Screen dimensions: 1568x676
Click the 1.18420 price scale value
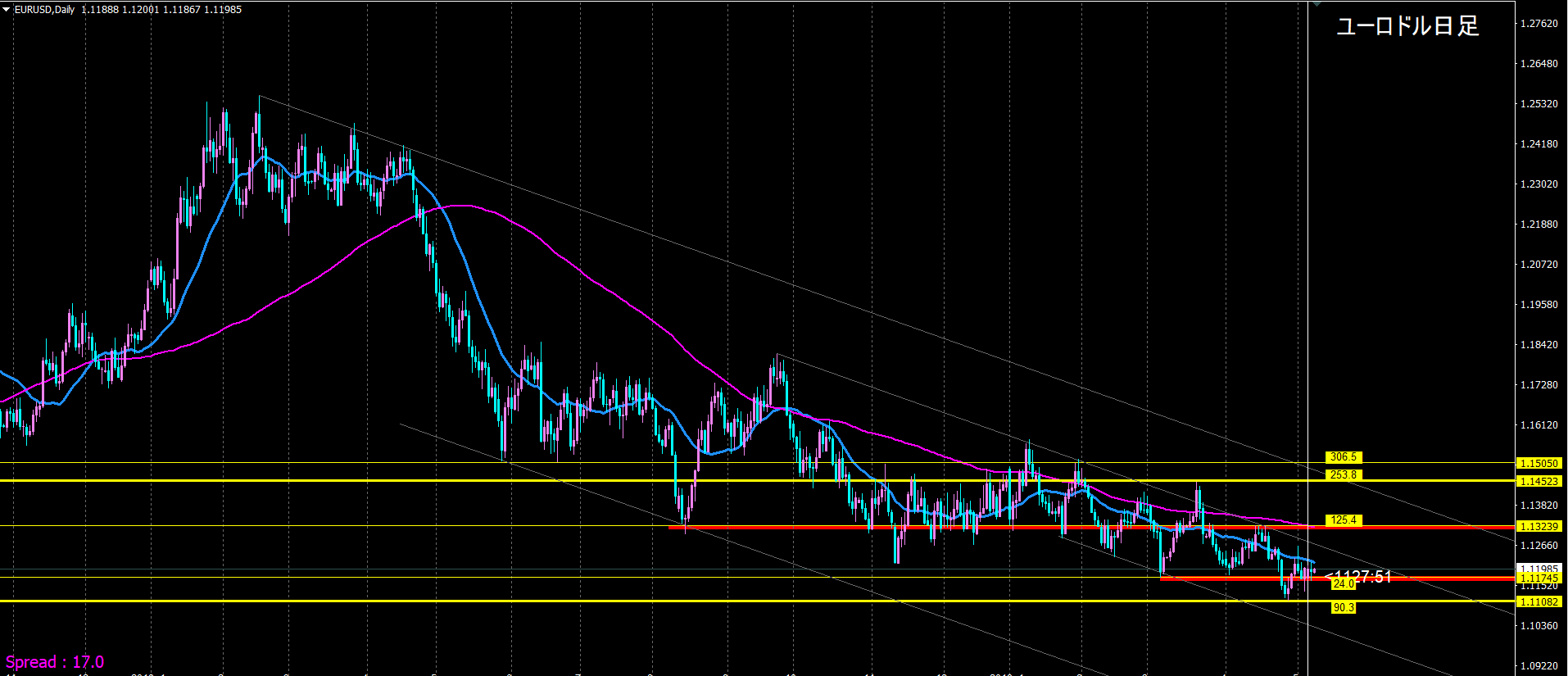pos(1539,345)
